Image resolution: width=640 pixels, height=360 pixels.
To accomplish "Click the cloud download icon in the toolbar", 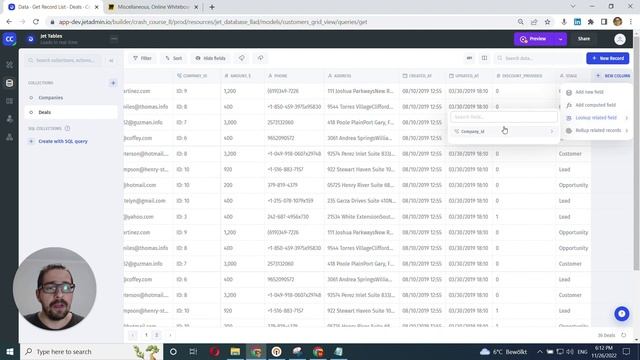I will [242, 58].
